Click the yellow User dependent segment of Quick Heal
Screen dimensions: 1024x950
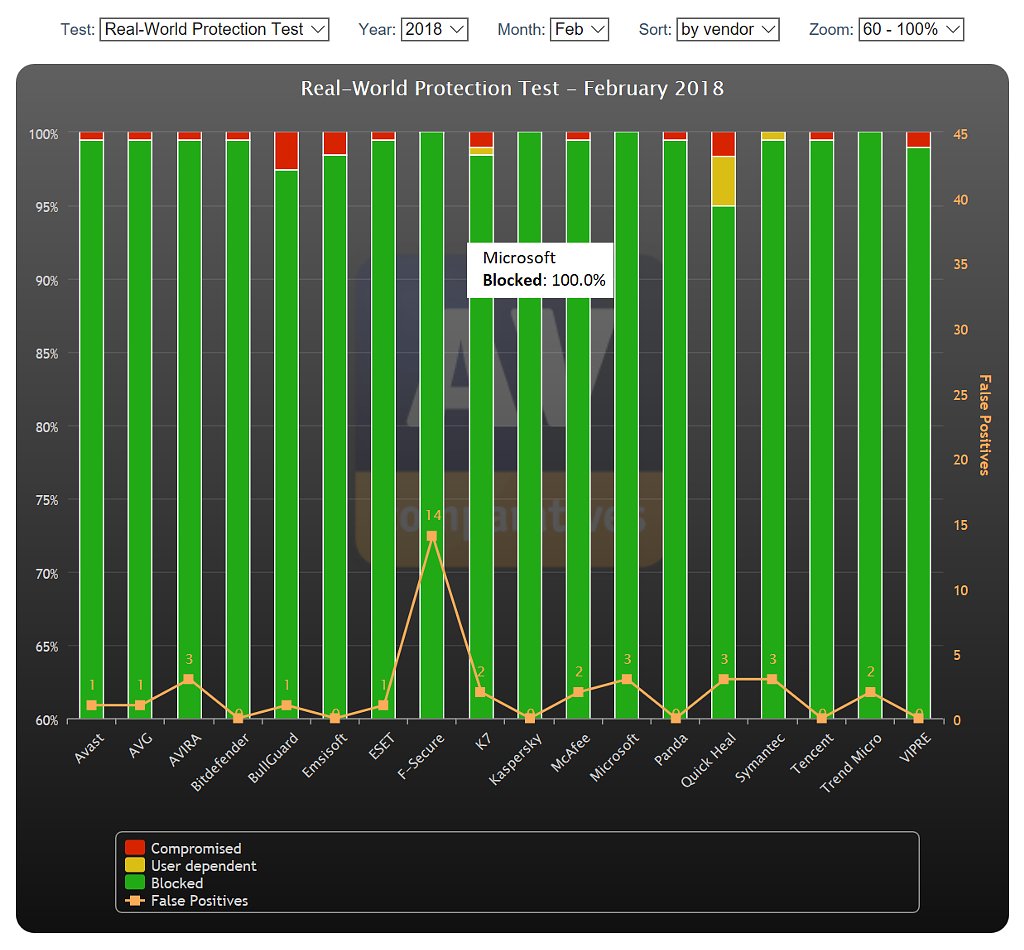tap(724, 182)
